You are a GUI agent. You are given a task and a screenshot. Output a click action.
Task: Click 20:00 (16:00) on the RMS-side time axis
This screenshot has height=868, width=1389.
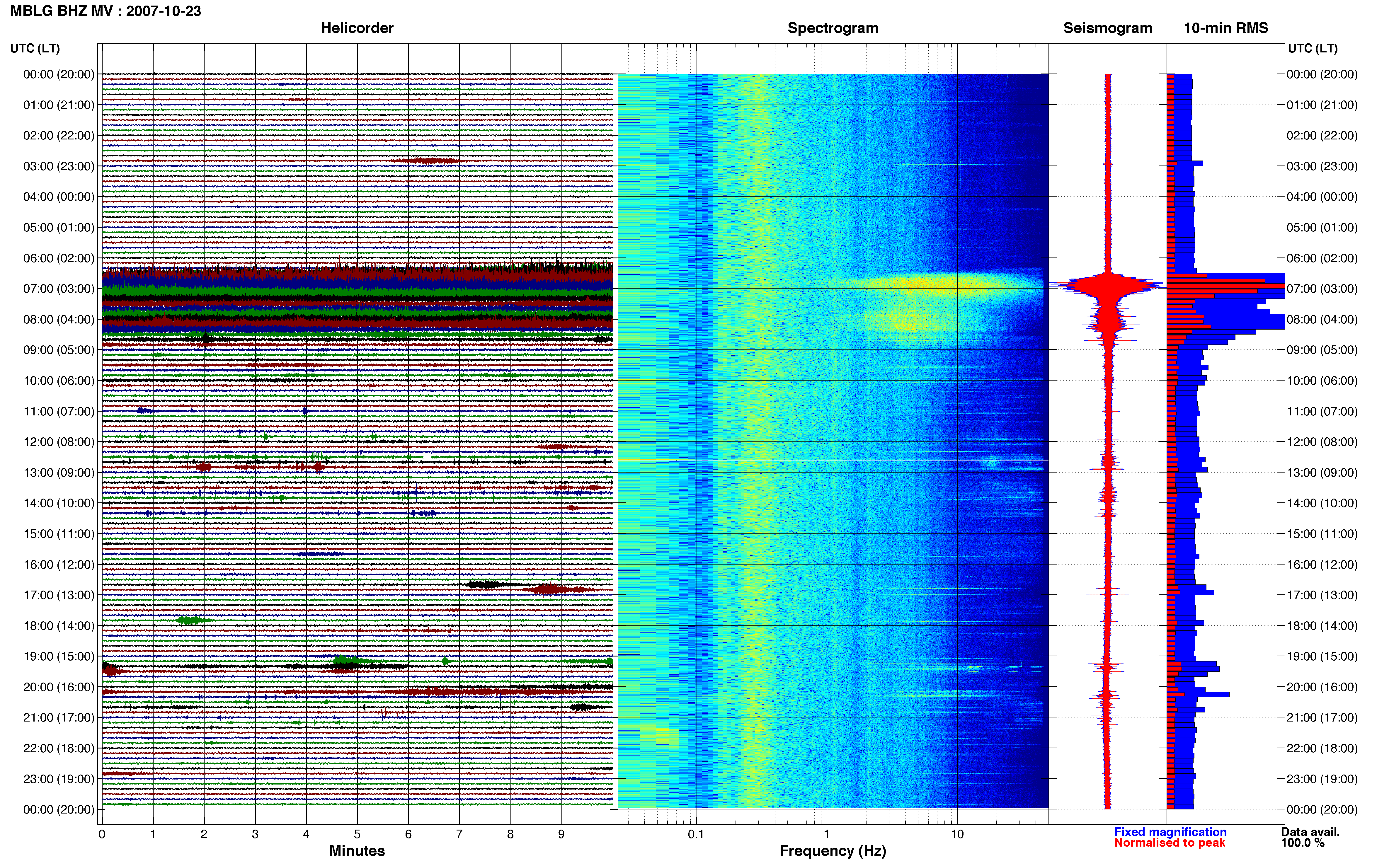click(1322, 687)
